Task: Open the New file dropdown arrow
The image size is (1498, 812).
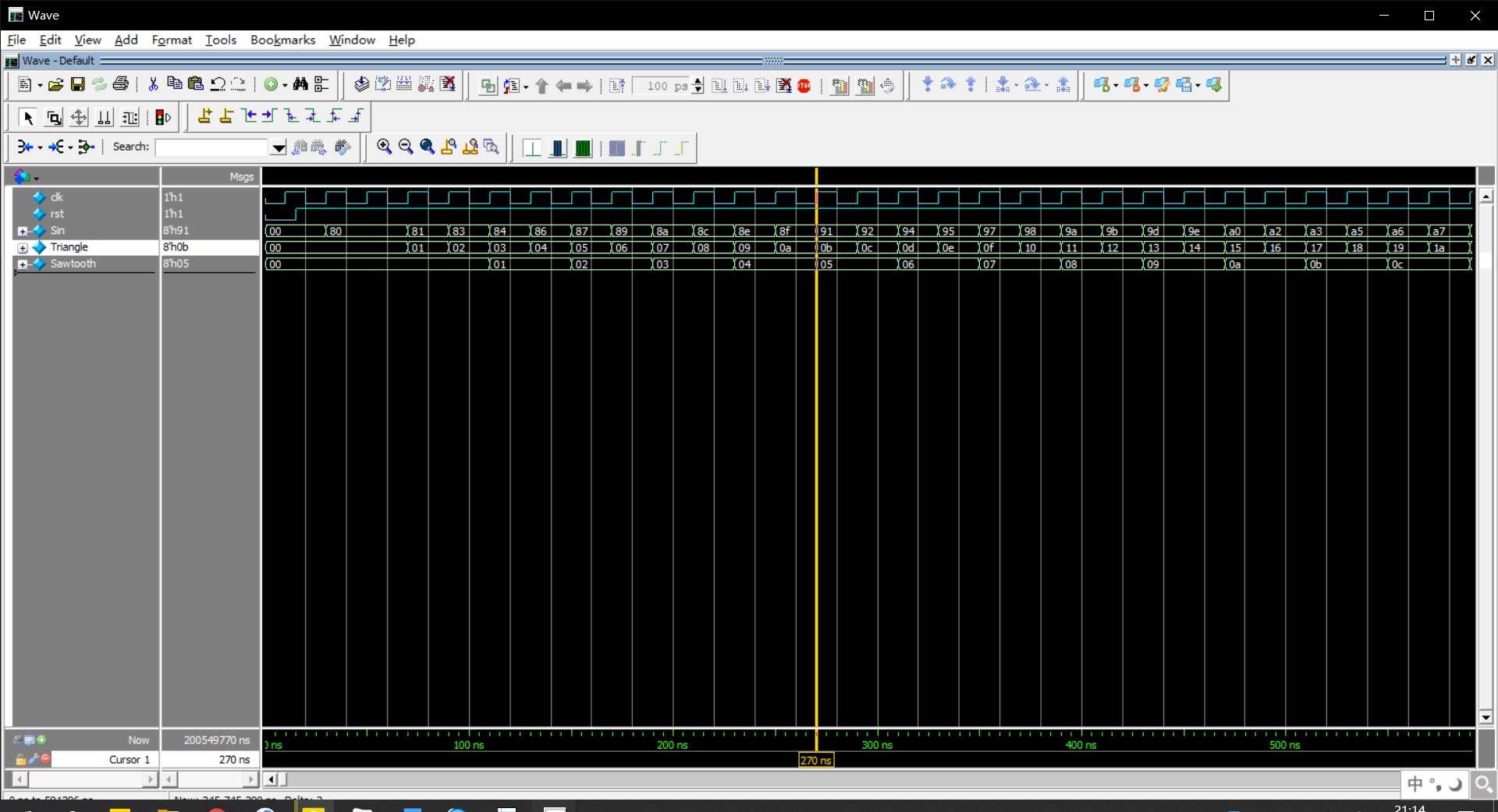Action: point(40,86)
